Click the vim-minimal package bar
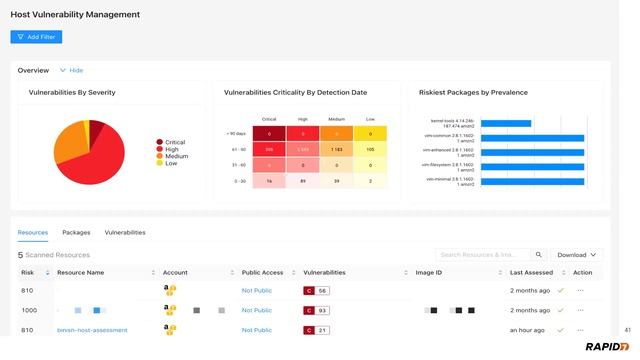The height and width of the screenshot is (360, 640). tap(533, 182)
